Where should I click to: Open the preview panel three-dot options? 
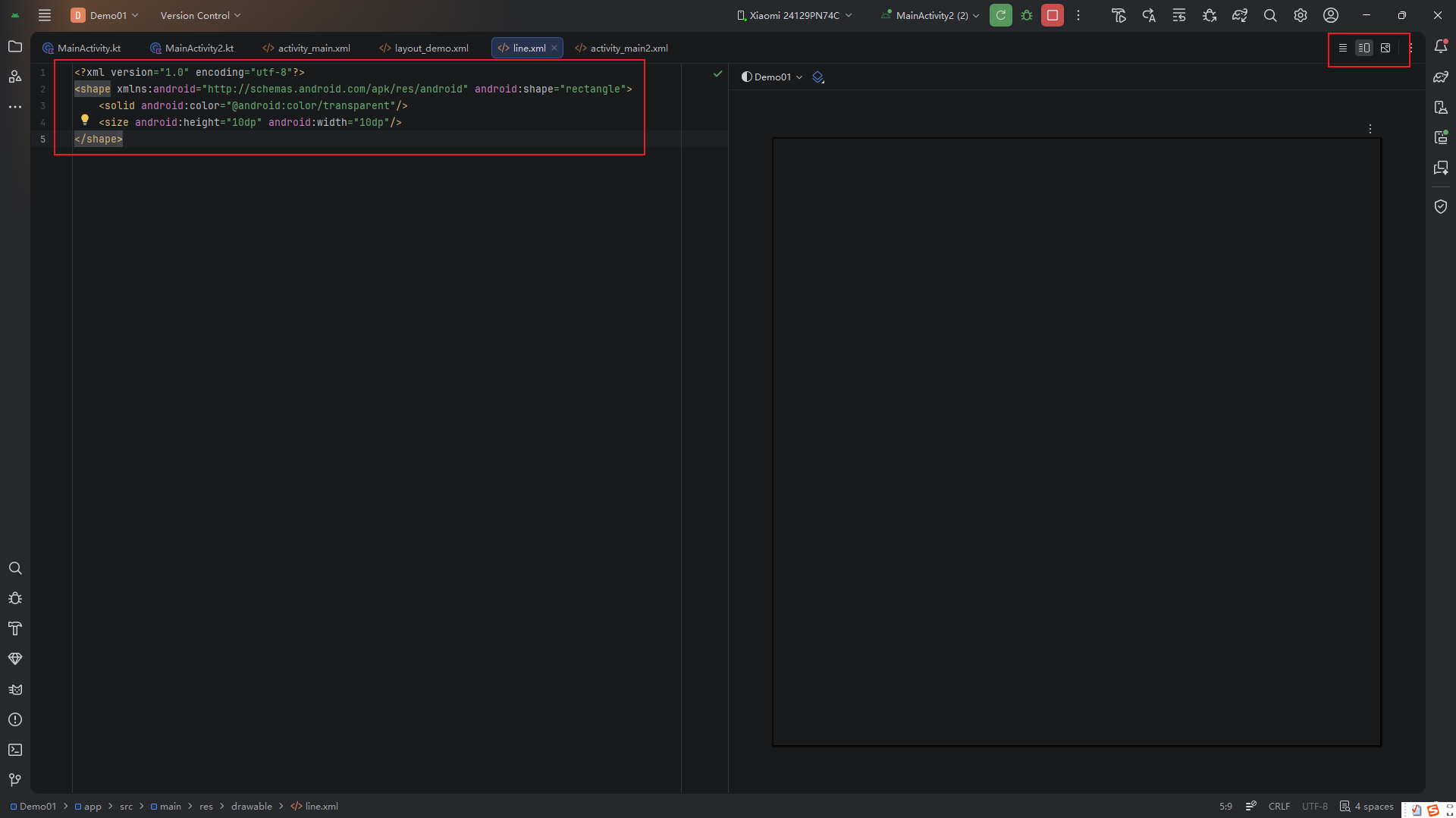click(x=1370, y=129)
